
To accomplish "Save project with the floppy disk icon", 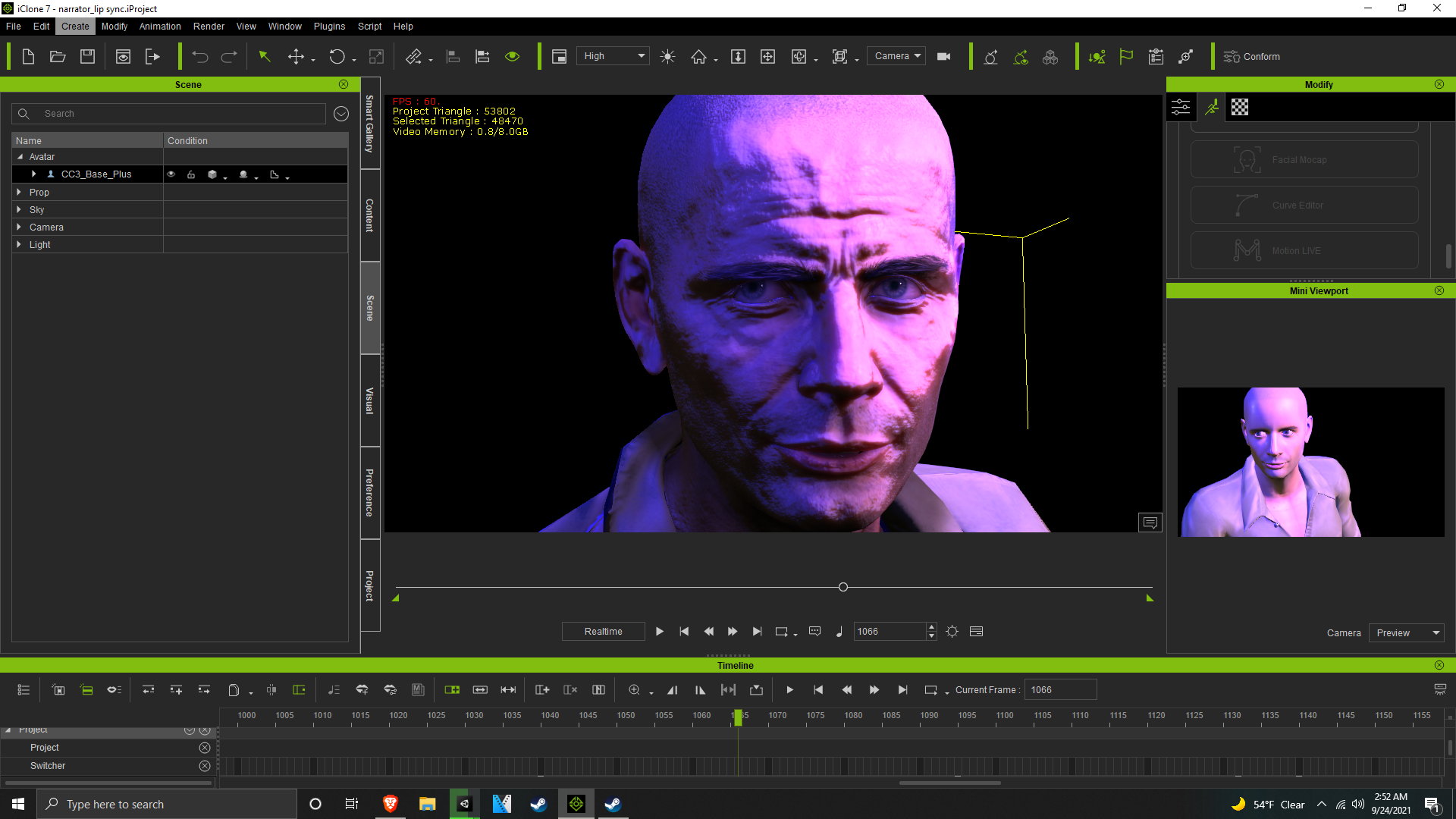I will point(88,57).
